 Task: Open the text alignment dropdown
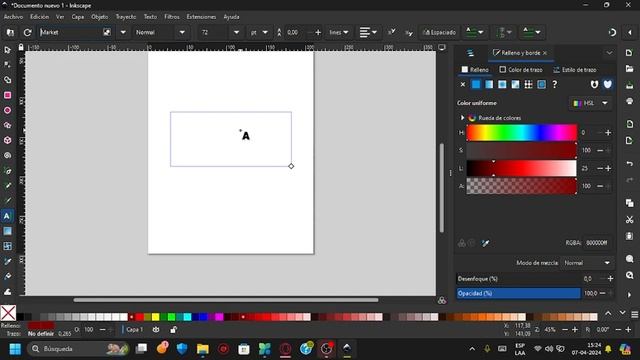tap(368, 32)
